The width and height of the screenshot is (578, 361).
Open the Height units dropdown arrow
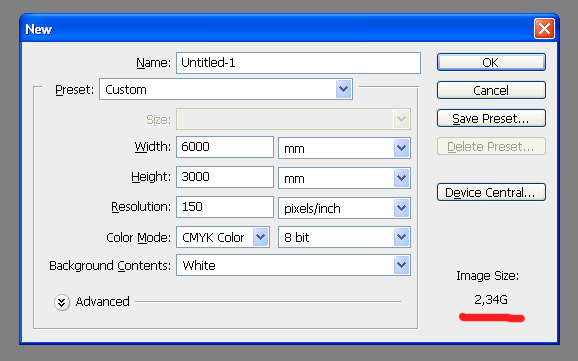point(401,178)
